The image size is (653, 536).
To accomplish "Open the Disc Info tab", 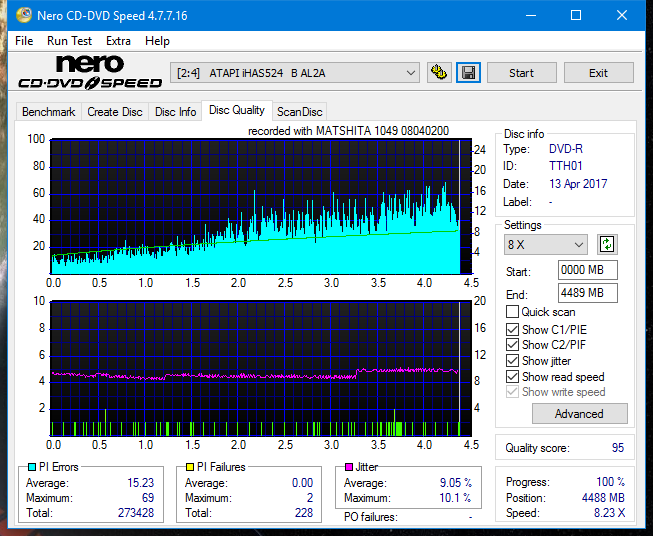I will [175, 112].
